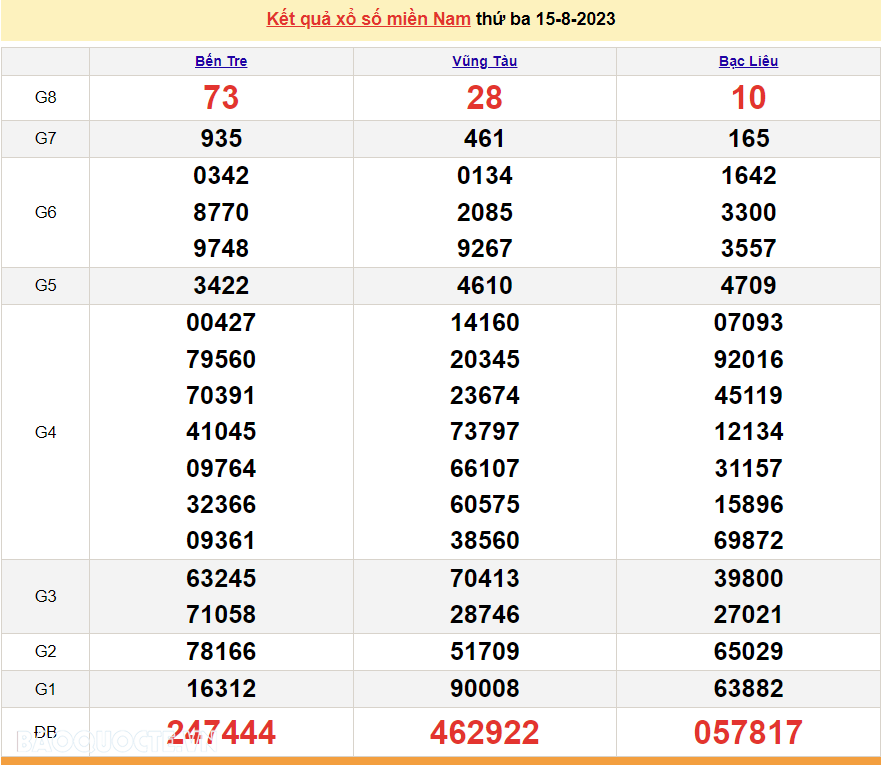
Task: Click the G6 number 3300
Action: click(748, 212)
